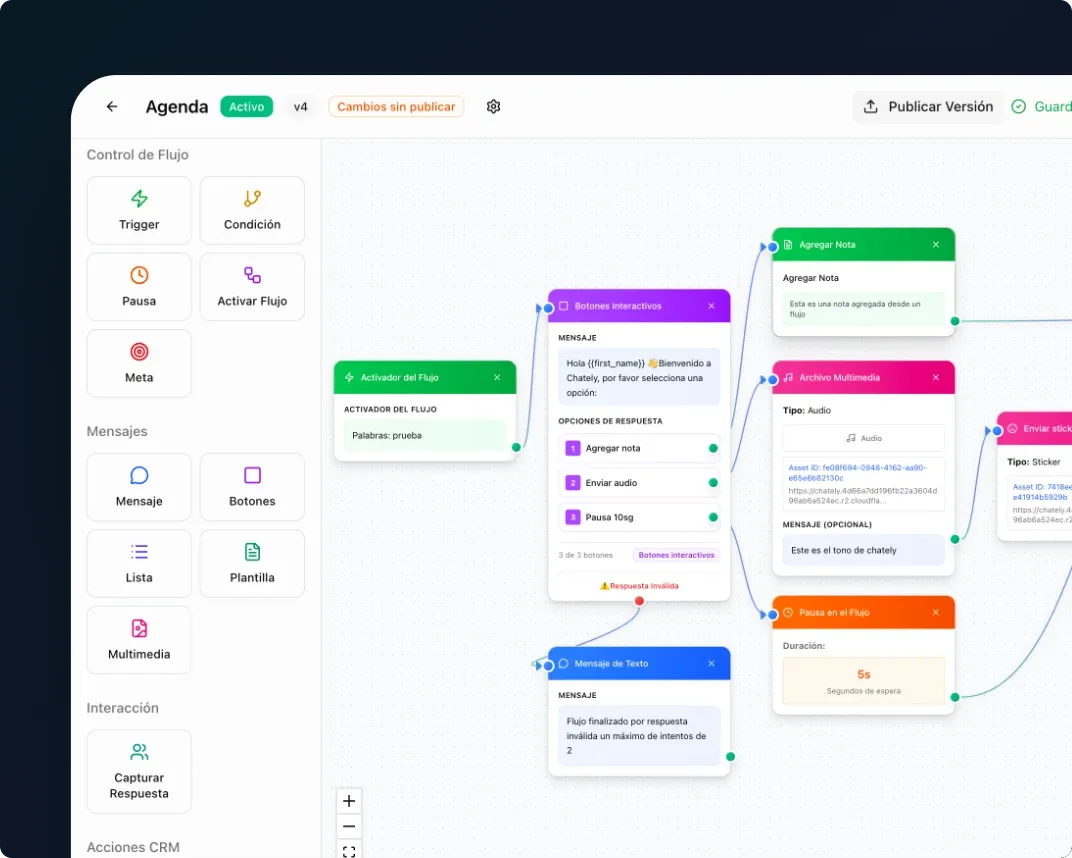Click the Interacción section heading
The width and height of the screenshot is (1072, 858).
(122, 708)
